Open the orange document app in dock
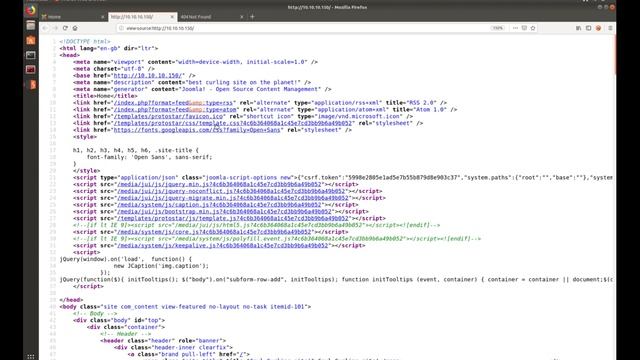The image size is (640, 360). 32,84
